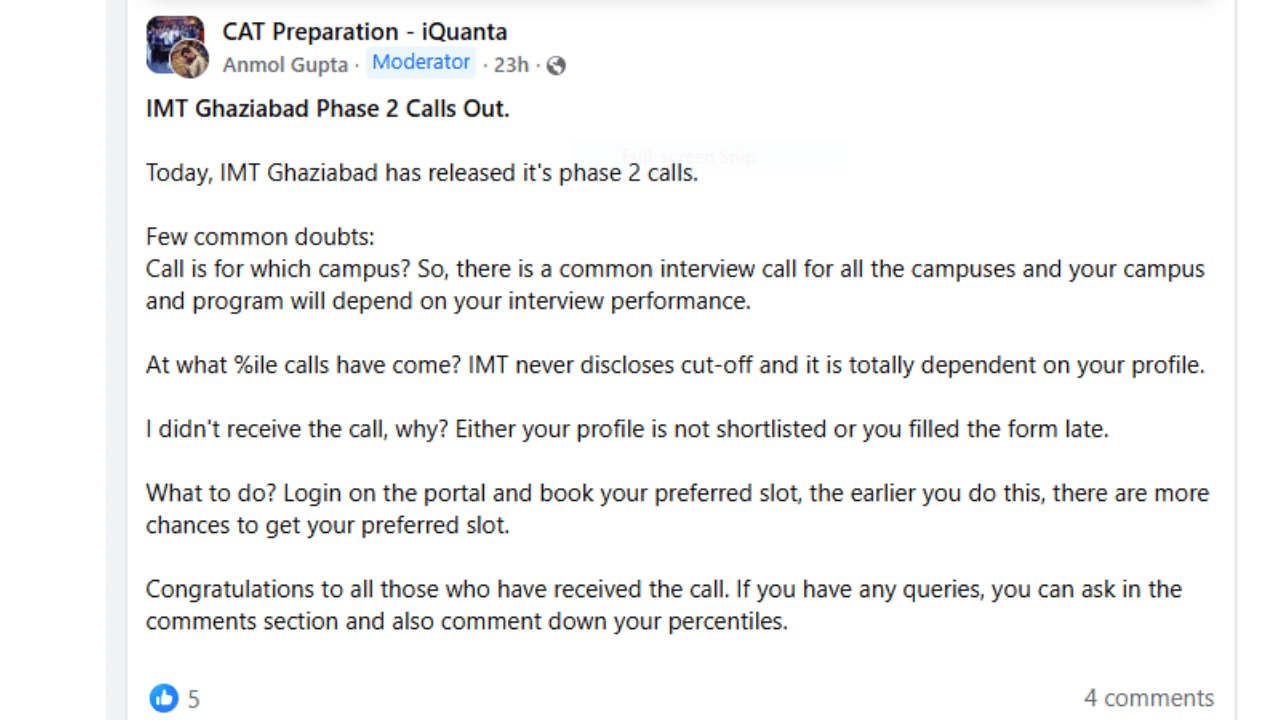The height and width of the screenshot is (720, 1280).
Task: Click the Moderator badge
Action: coord(421,63)
